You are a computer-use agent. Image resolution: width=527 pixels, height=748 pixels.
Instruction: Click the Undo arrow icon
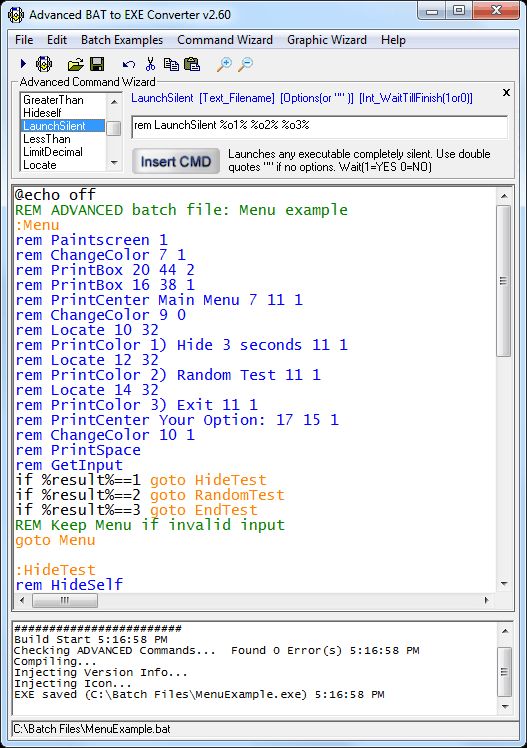tap(128, 64)
